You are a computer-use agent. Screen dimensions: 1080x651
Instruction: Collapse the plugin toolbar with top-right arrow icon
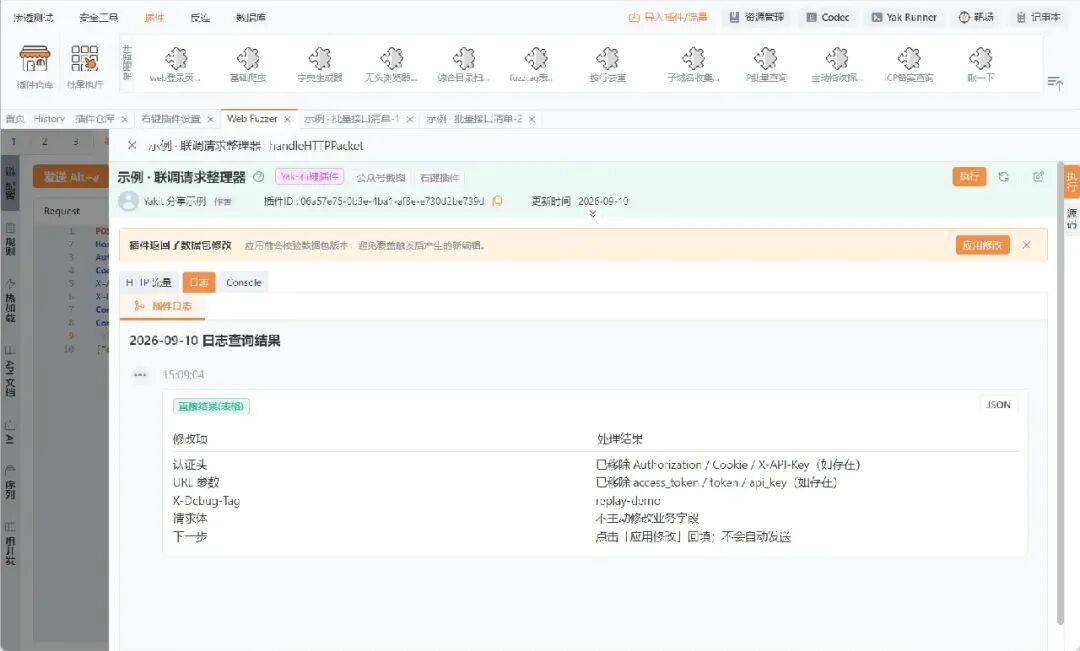tap(1055, 83)
